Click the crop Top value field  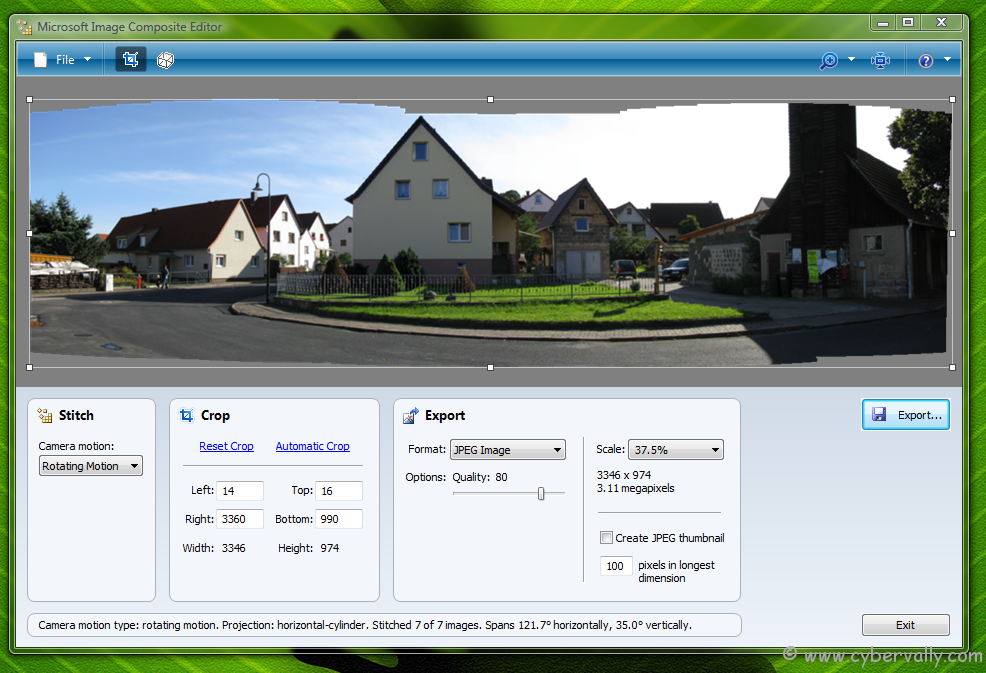click(x=339, y=491)
